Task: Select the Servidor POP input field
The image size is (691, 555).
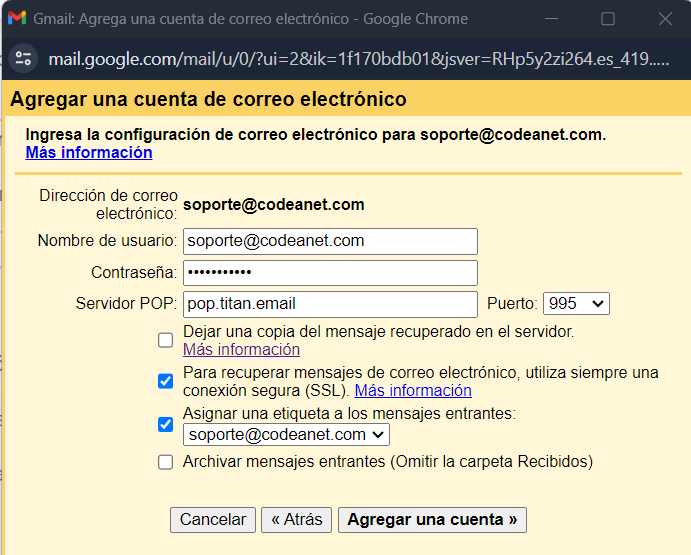Action: 330,304
